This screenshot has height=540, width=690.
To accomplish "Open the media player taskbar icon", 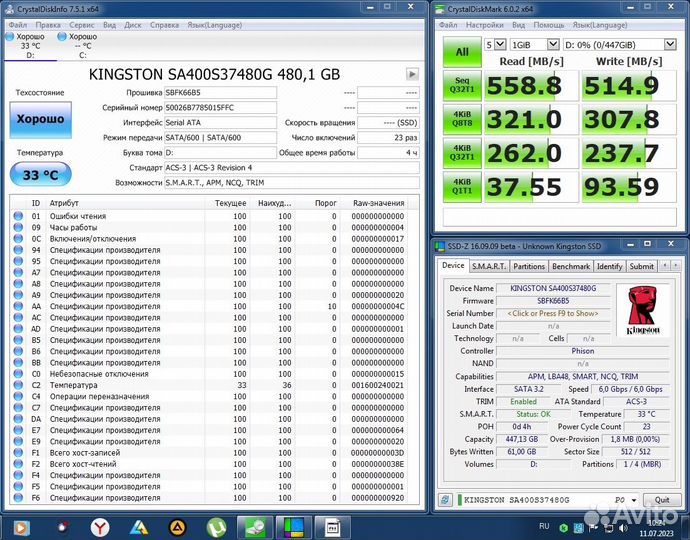I will [21, 527].
